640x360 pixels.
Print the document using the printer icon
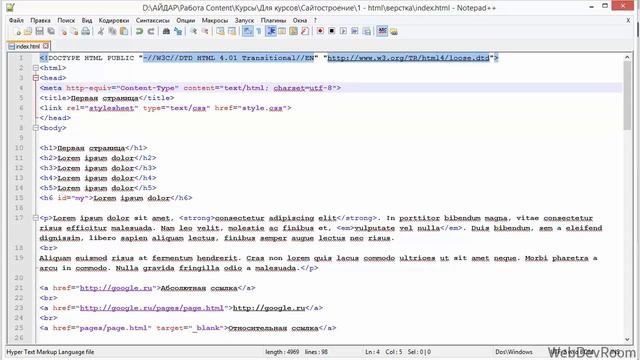click(x=85, y=31)
